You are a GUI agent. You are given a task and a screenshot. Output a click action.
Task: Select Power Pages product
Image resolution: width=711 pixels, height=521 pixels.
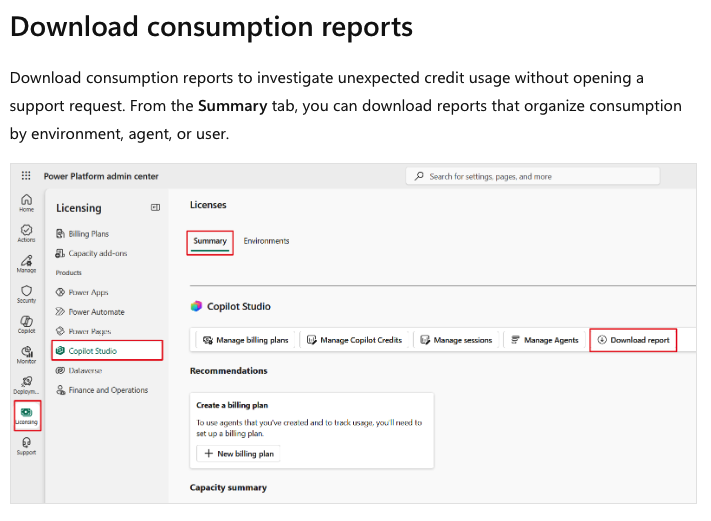coord(83,331)
